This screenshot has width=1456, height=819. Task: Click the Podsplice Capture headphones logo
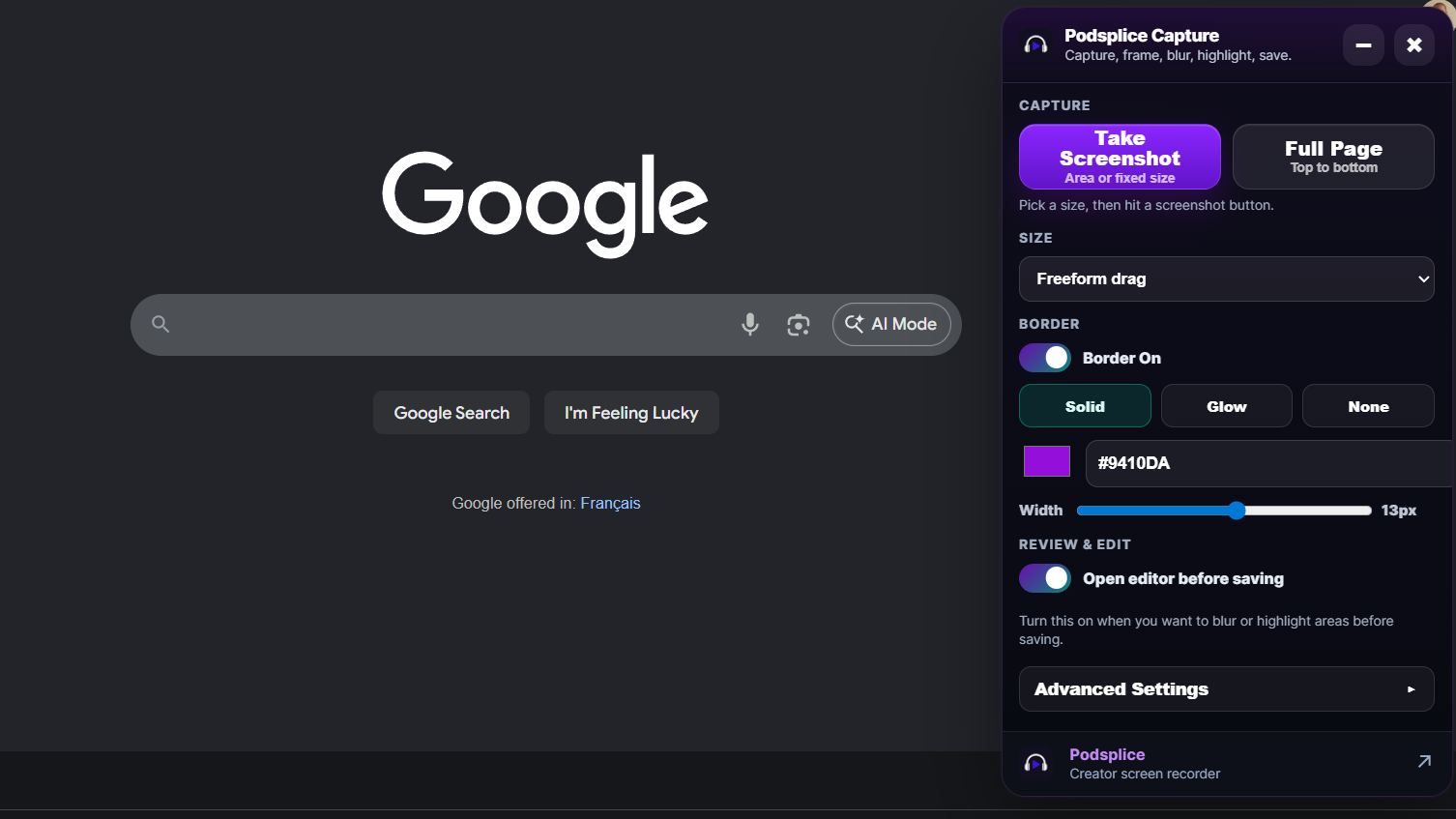[1035, 44]
